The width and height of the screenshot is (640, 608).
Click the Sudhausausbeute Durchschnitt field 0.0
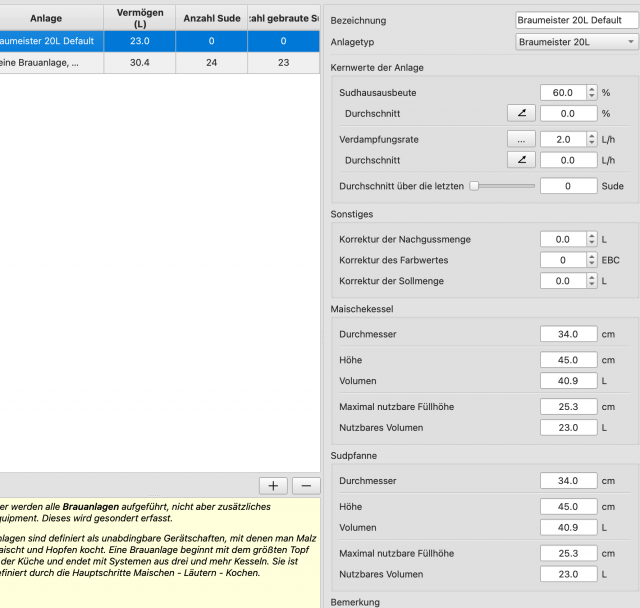pyautogui.click(x=569, y=113)
